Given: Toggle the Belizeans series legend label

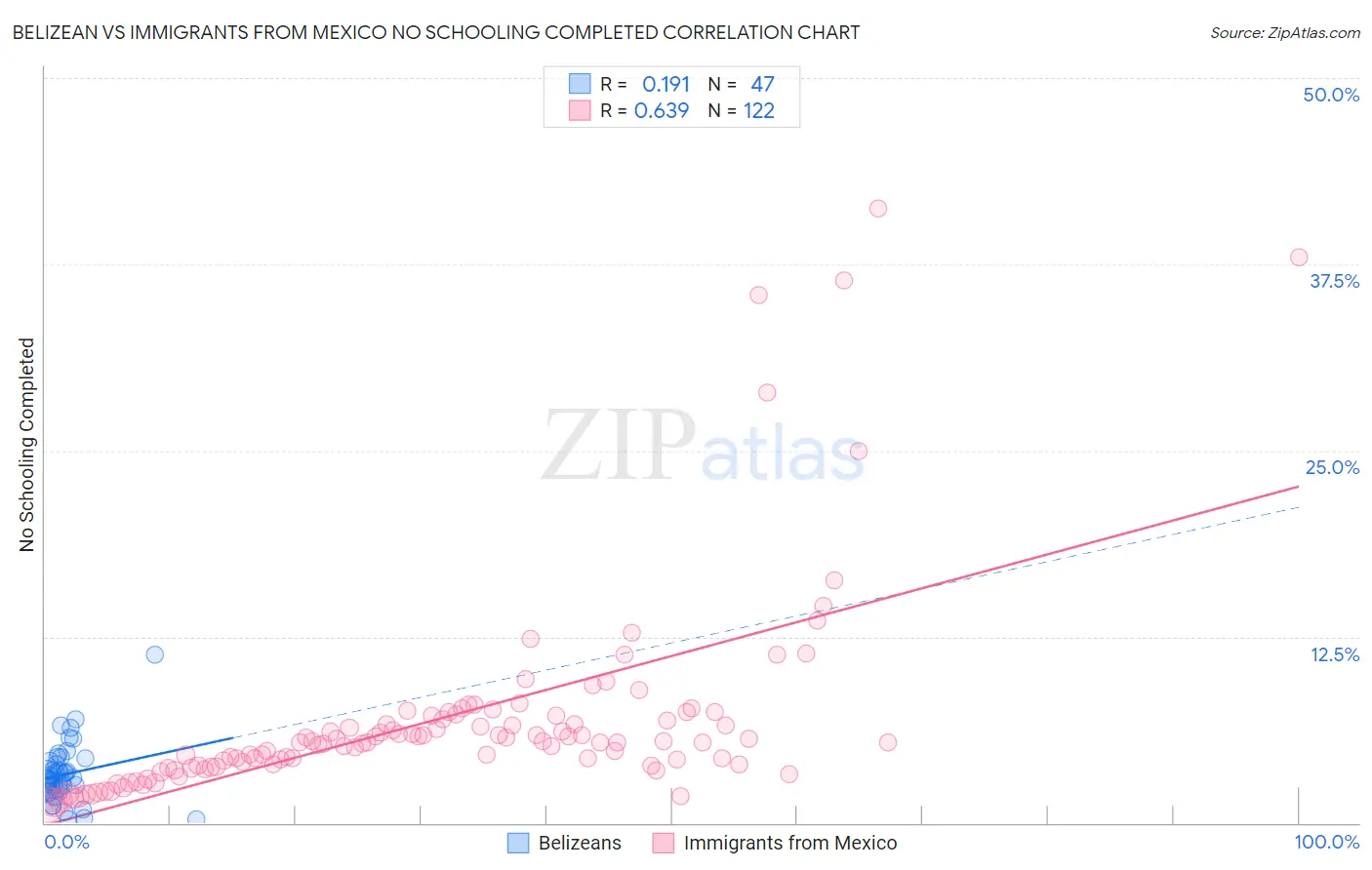Looking at the screenshot, I should tap(580, 843).
